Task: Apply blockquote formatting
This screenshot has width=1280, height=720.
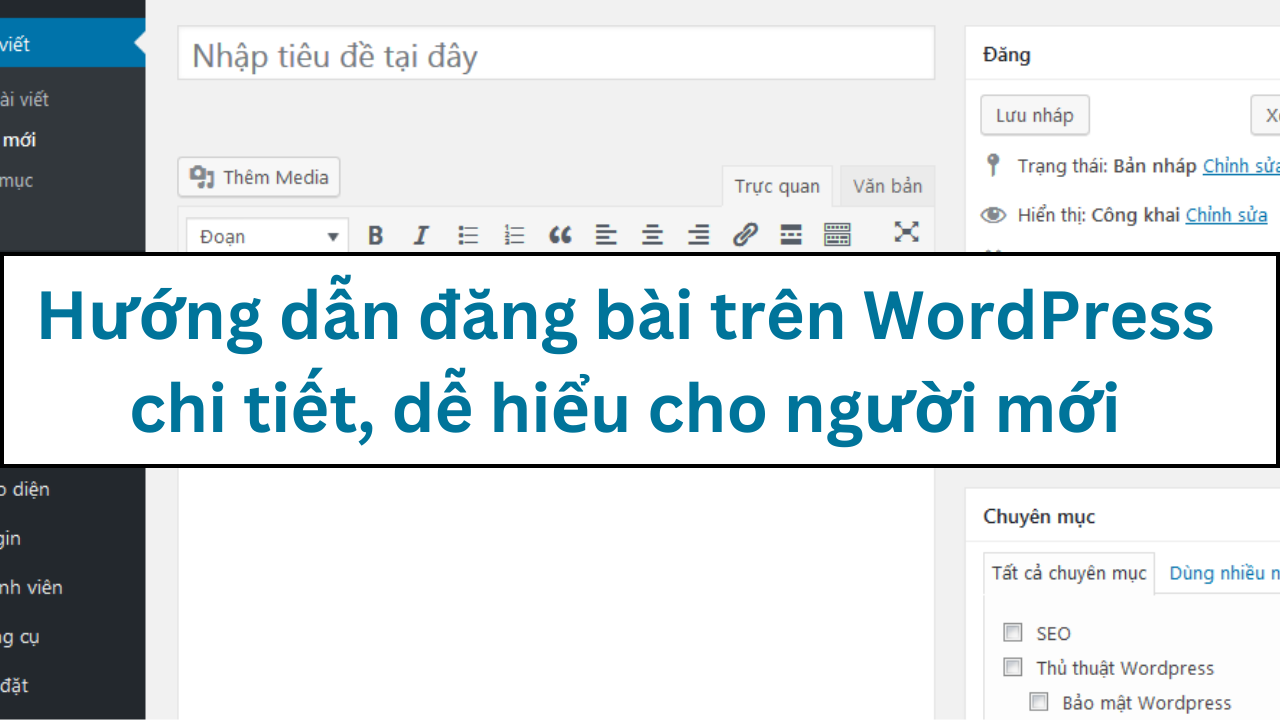Action: (560, 234)
